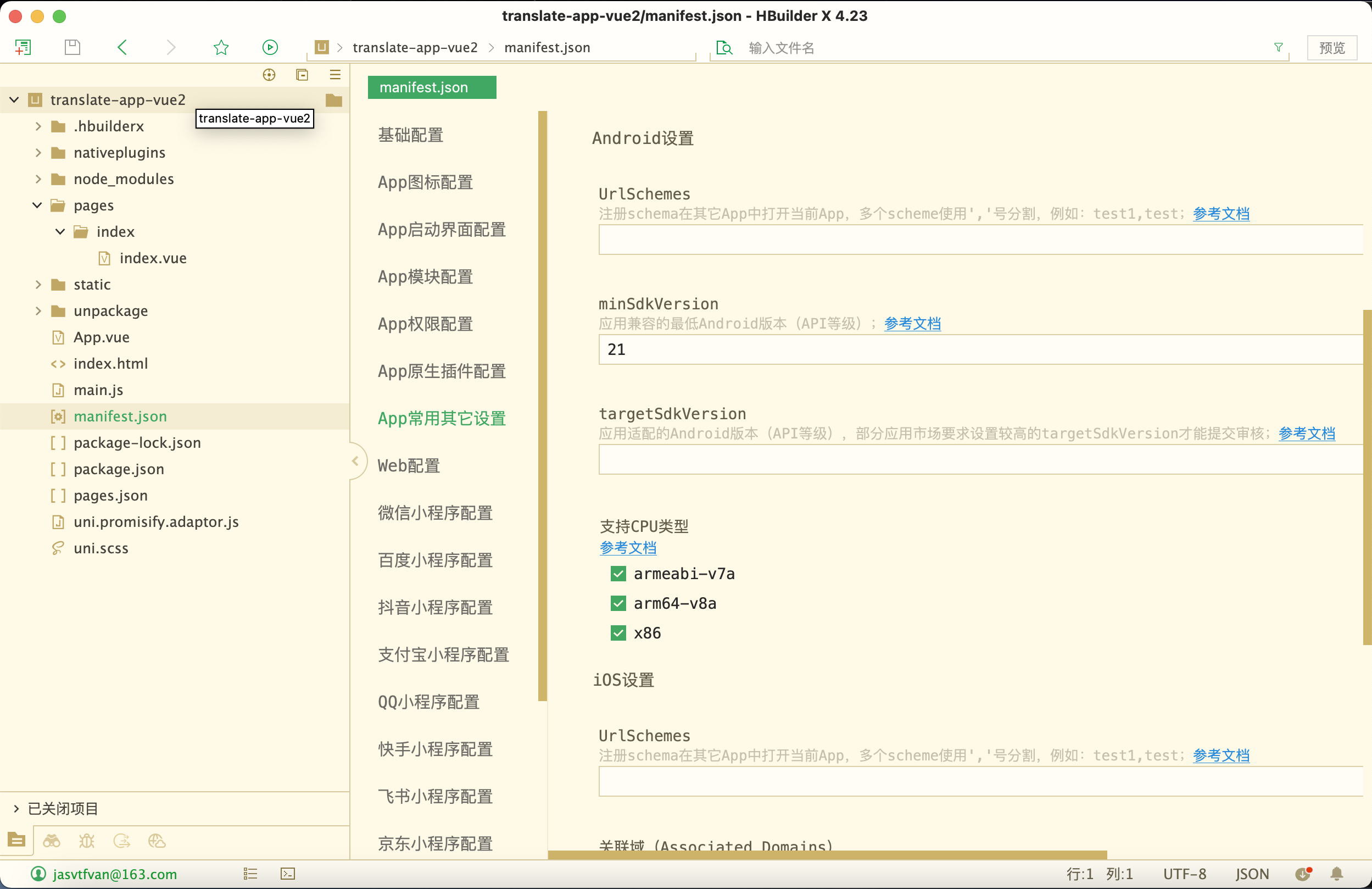Click the new file toolbar icon

(23, 47)
